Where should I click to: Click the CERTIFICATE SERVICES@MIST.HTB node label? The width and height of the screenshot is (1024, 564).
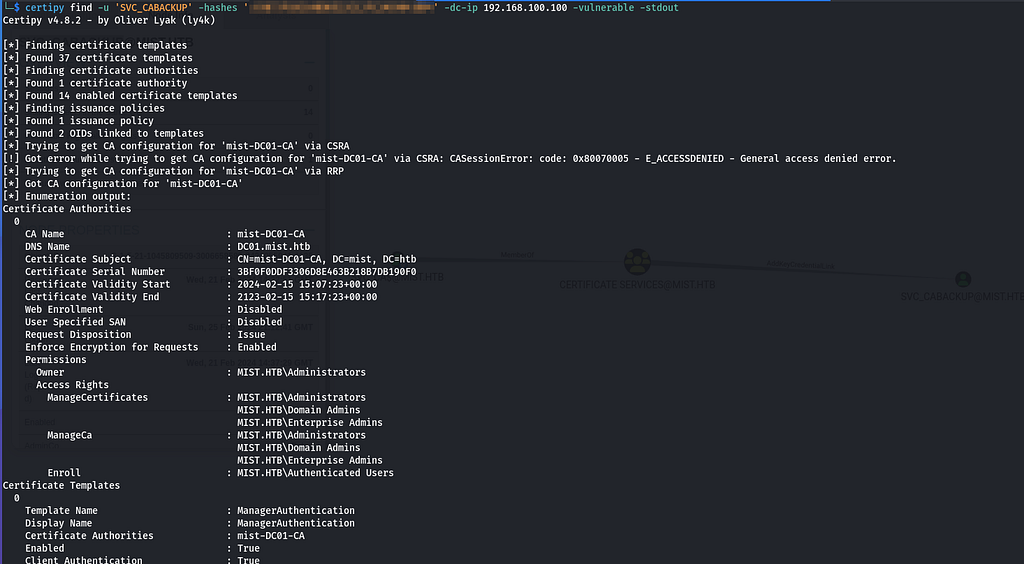[x=637, y=285]
